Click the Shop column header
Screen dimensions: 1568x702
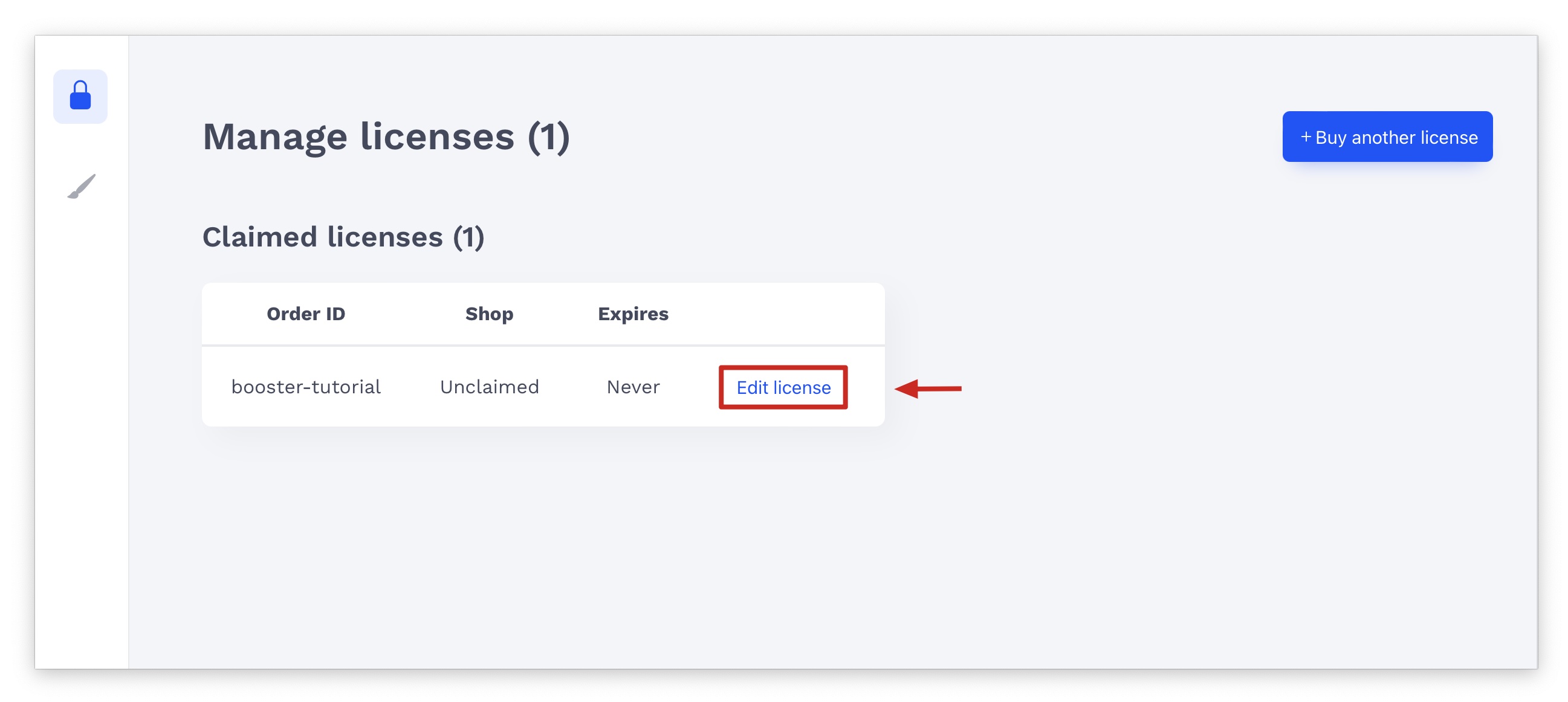[489, 314]
